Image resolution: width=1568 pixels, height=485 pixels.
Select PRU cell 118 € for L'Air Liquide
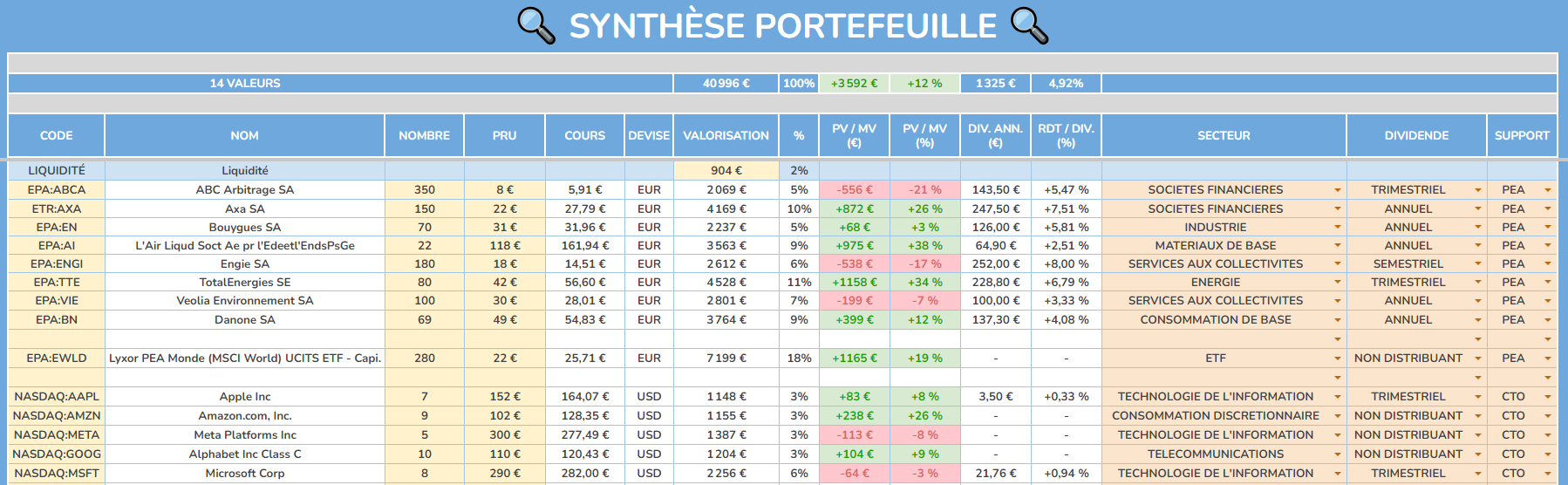point(505,246)
